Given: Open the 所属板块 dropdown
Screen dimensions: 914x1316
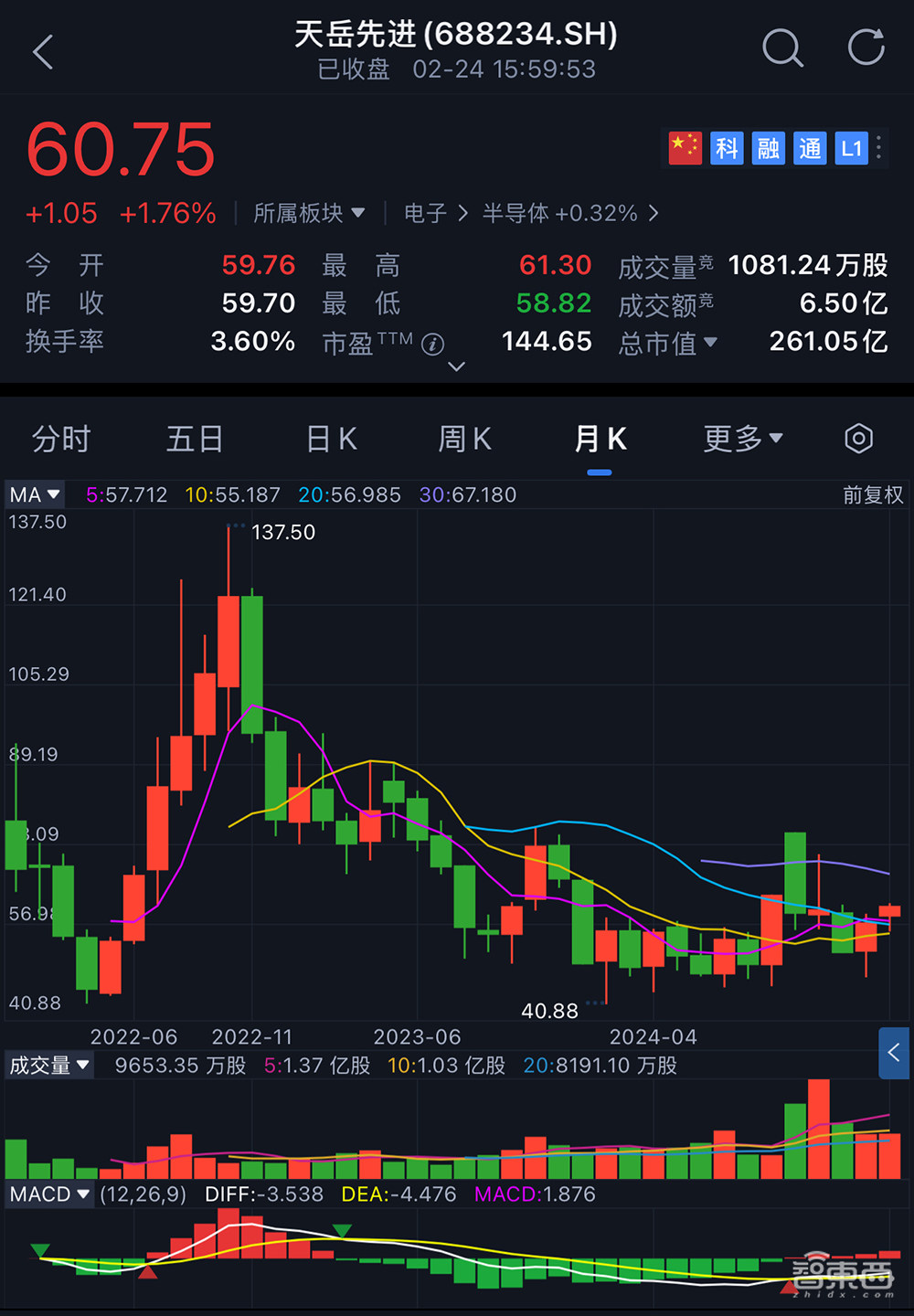Looking at the screenshot, I should [x=309, y=213].
